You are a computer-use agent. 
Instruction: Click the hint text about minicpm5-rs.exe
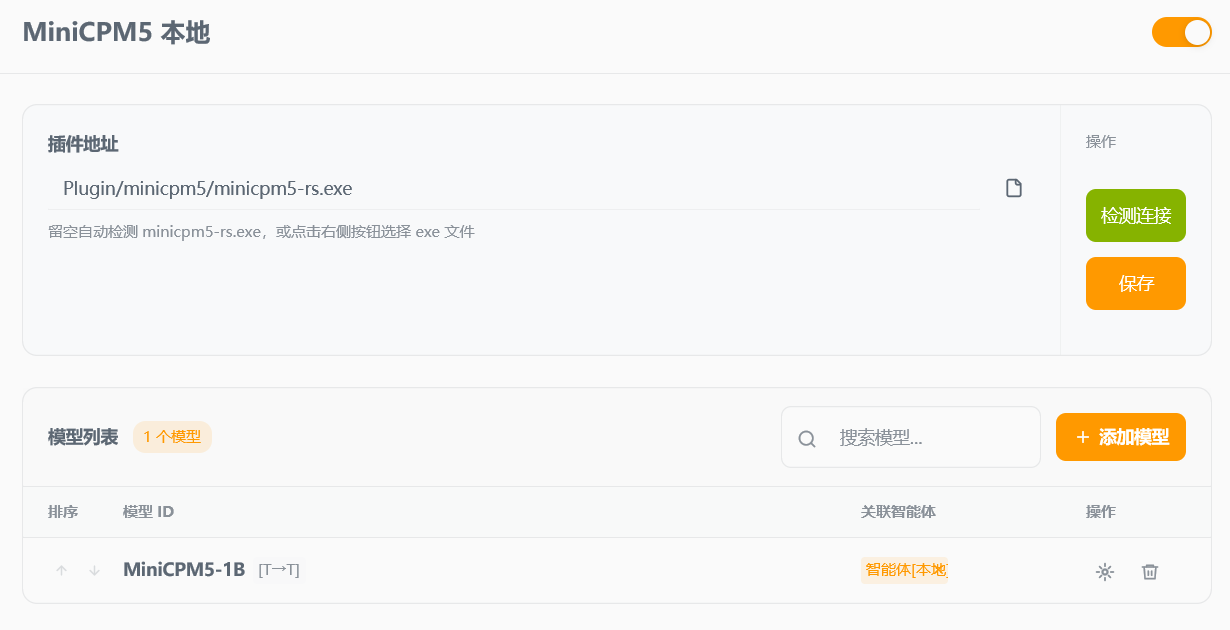click(261, 232)
